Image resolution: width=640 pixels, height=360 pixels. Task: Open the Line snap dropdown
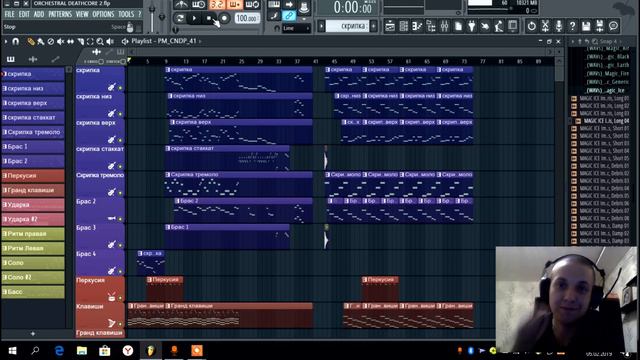click(296, 28)
